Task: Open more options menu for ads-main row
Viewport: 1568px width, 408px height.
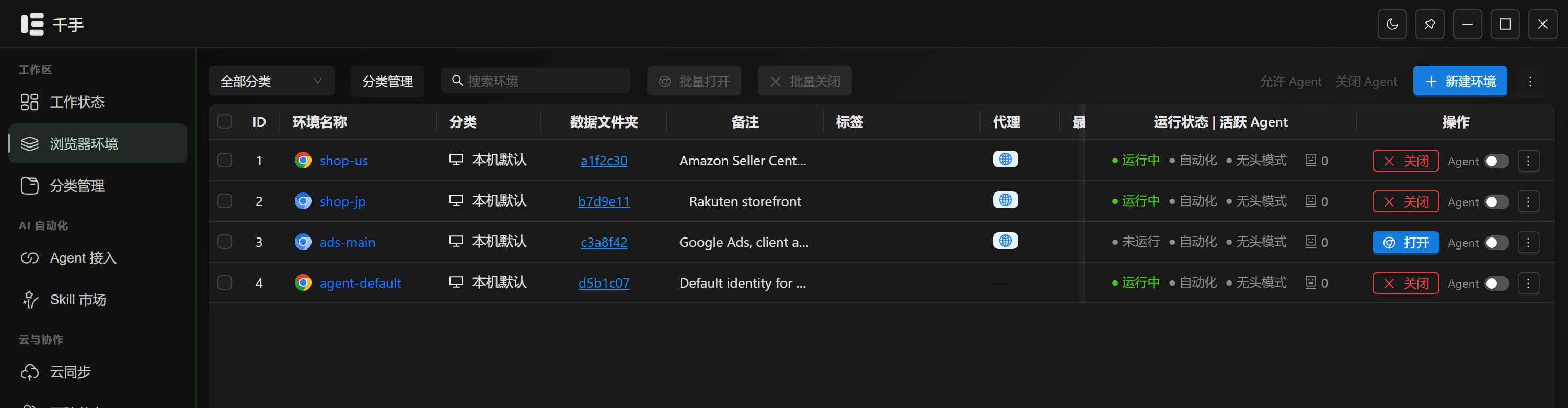Action: tap(1528, 242)
